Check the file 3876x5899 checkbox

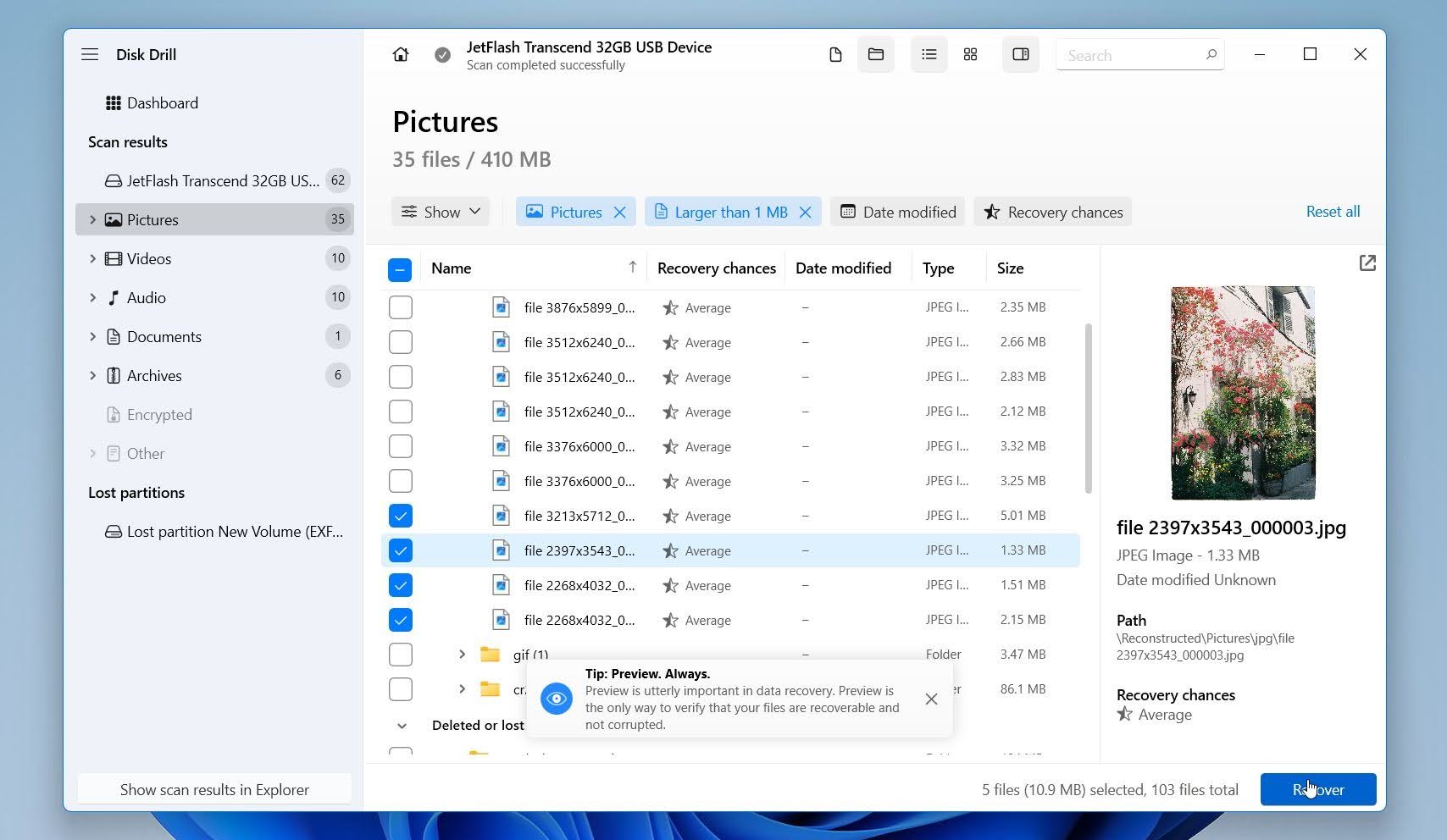[x=401, y=307]
